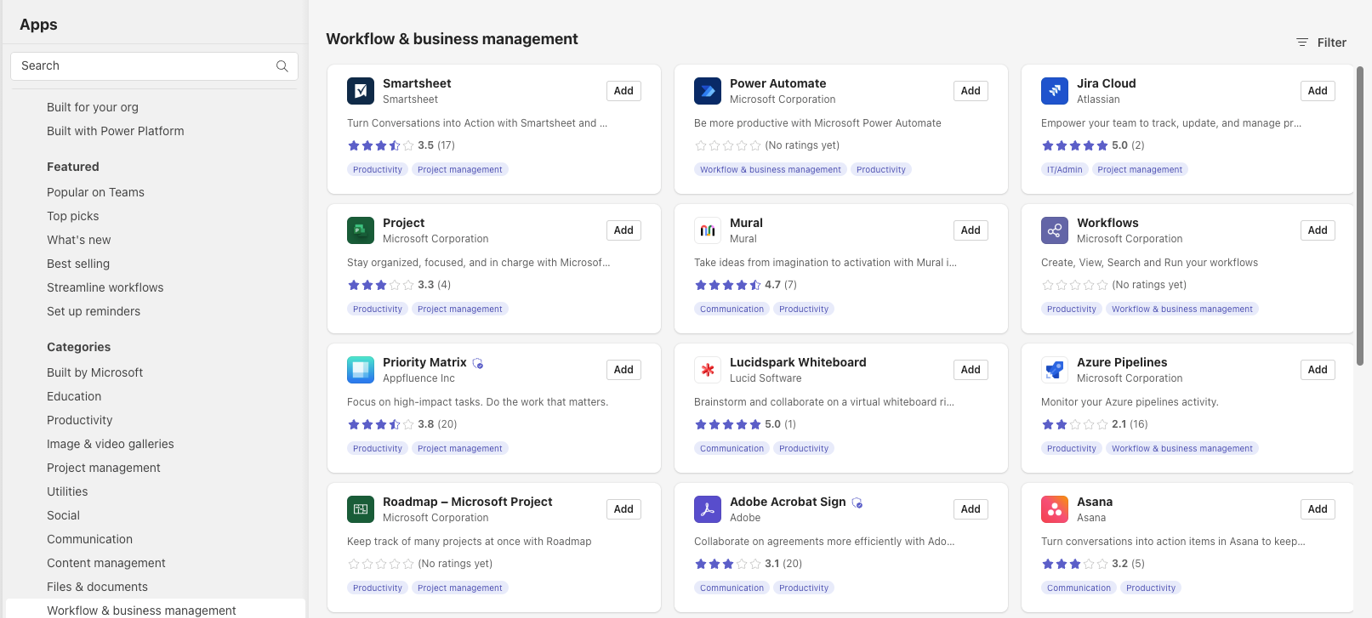Screen dimensions: 1372x618
Task: Select the Education category in sidebar
Action: tap(73, 396)
